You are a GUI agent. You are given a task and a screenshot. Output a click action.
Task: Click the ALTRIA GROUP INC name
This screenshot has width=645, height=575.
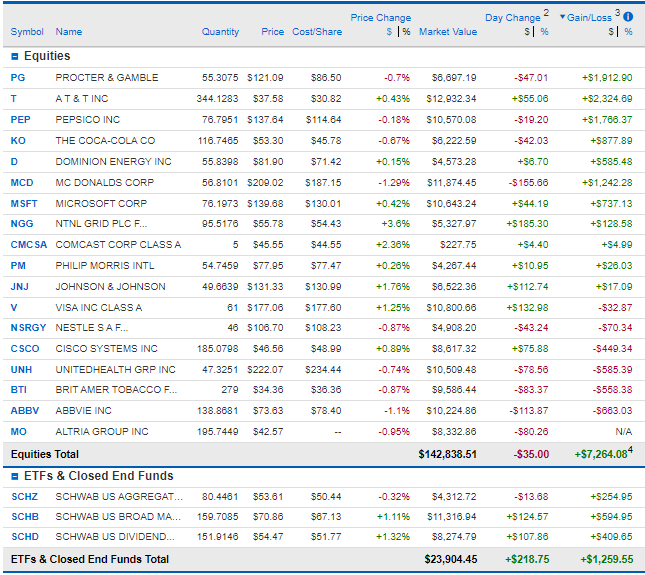(102, 432)
